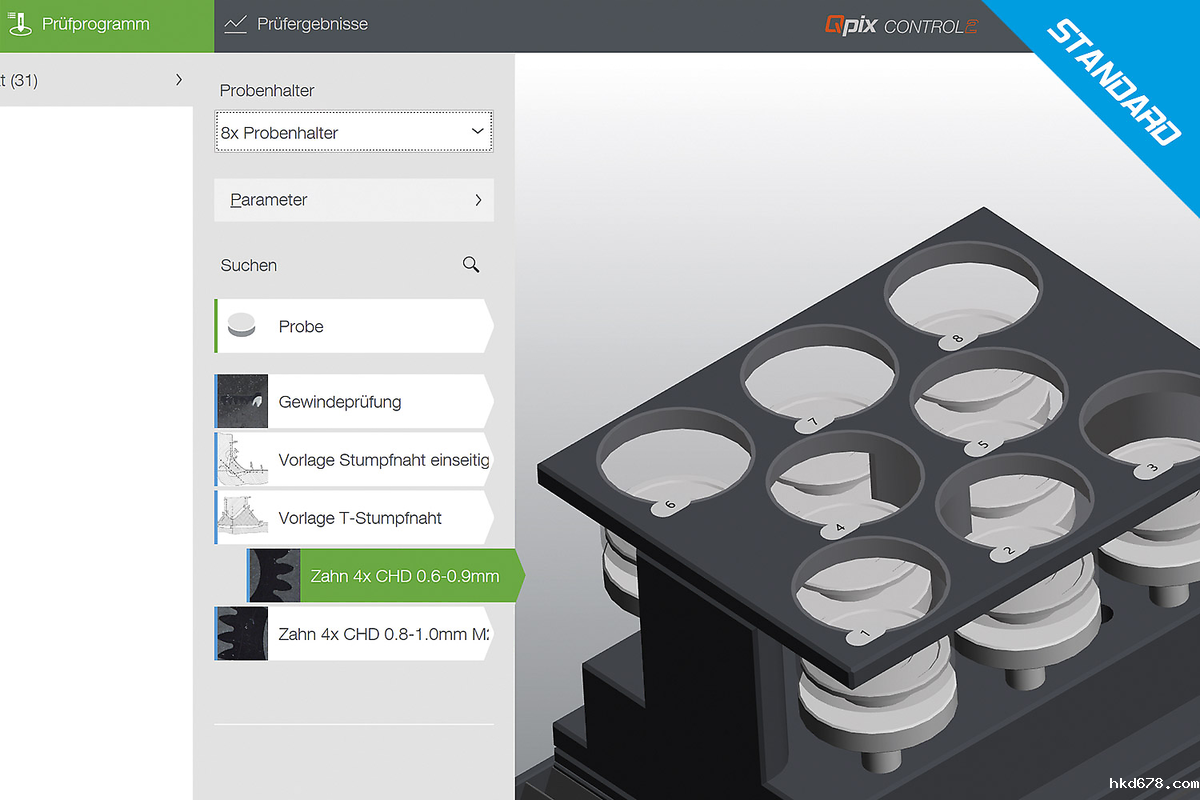The width and height of the screenshot is (1200, 800).
Task: Click the Prüfprogramm stamp icon
Action: click(x=20, y=24)
